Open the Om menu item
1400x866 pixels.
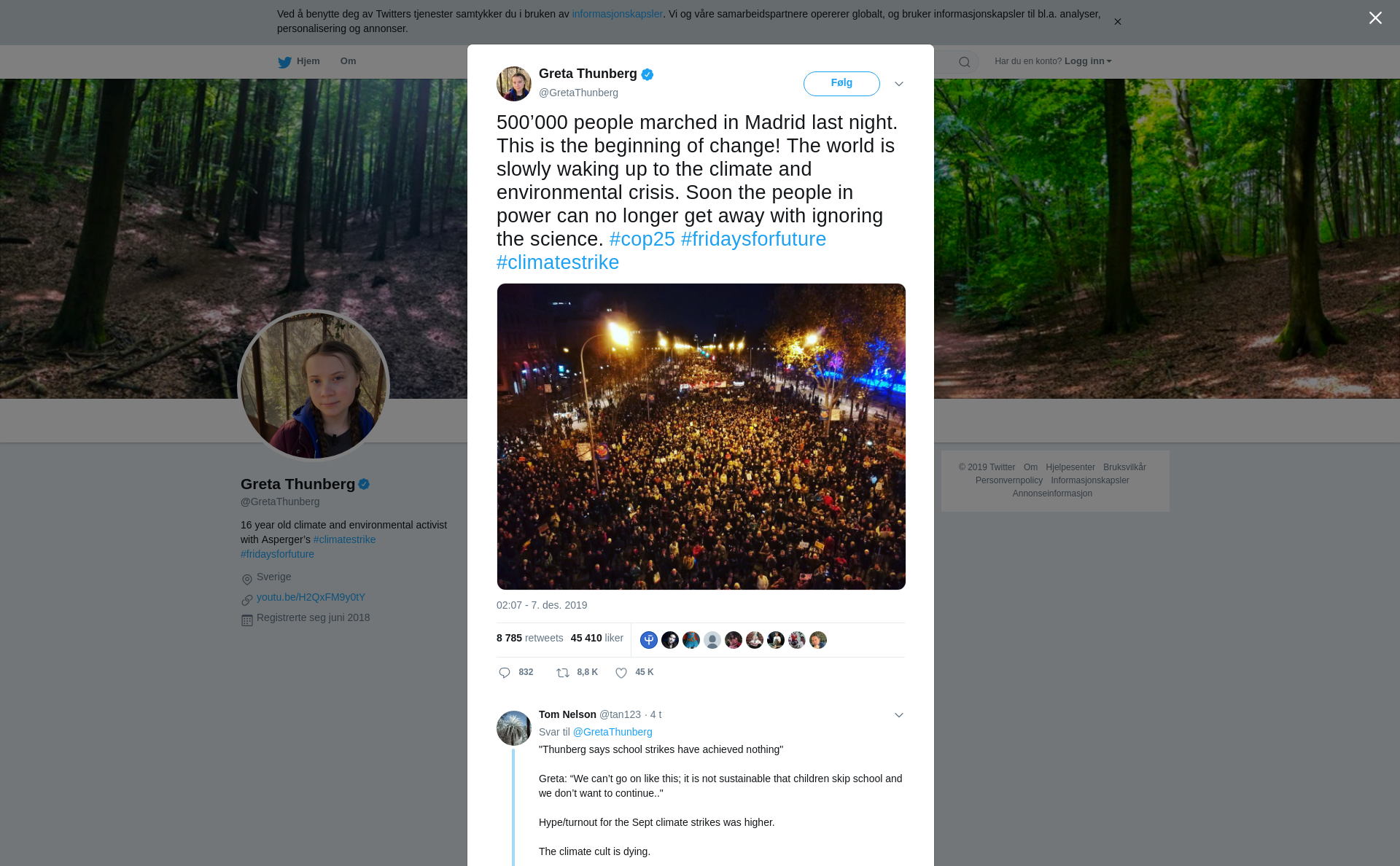[348, 61]
